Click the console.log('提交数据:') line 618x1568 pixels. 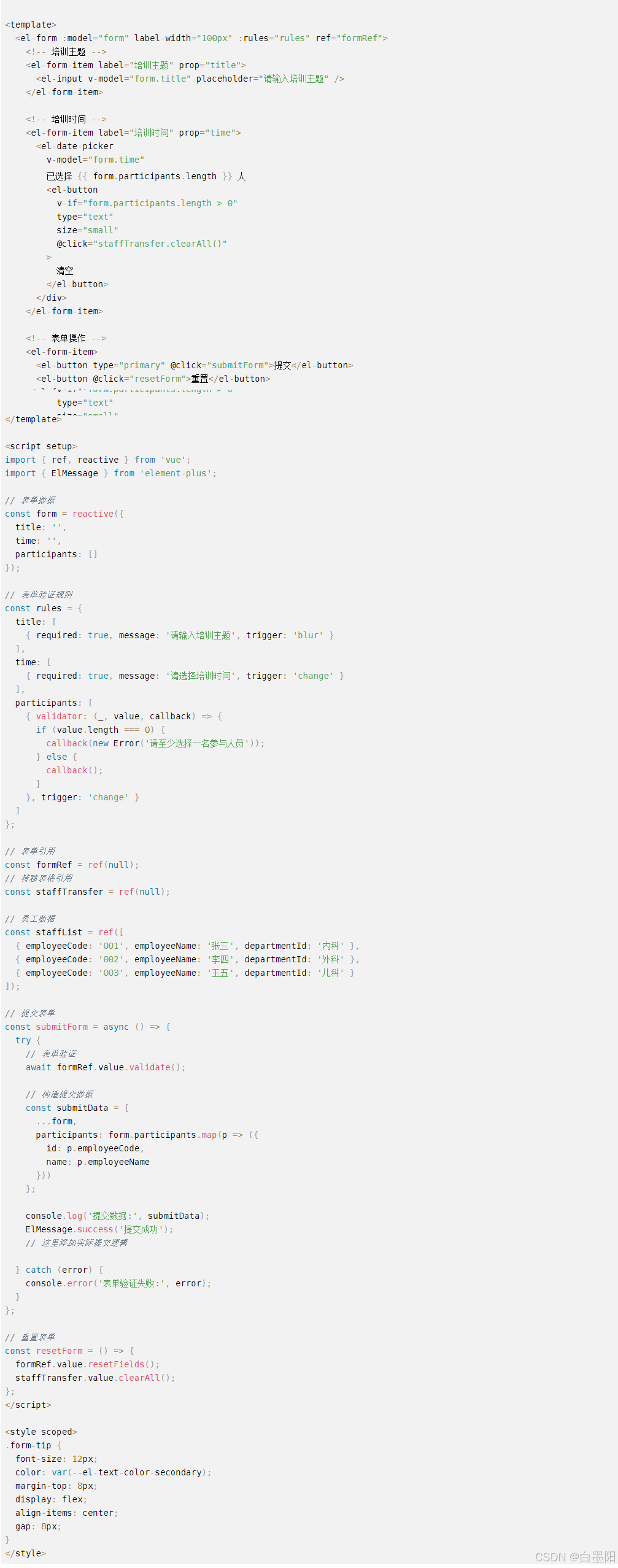[118, 1216]
